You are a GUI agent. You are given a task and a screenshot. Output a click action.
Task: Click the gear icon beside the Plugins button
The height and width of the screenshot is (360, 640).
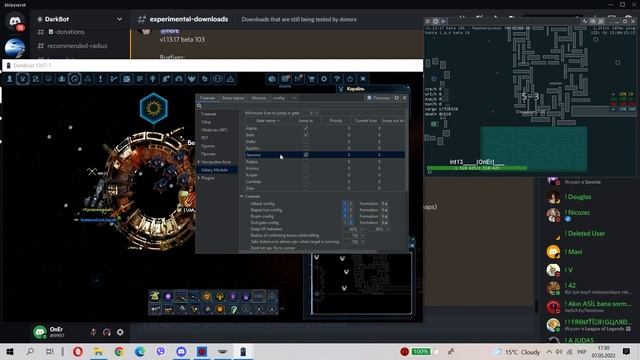[x=396, y=98]
